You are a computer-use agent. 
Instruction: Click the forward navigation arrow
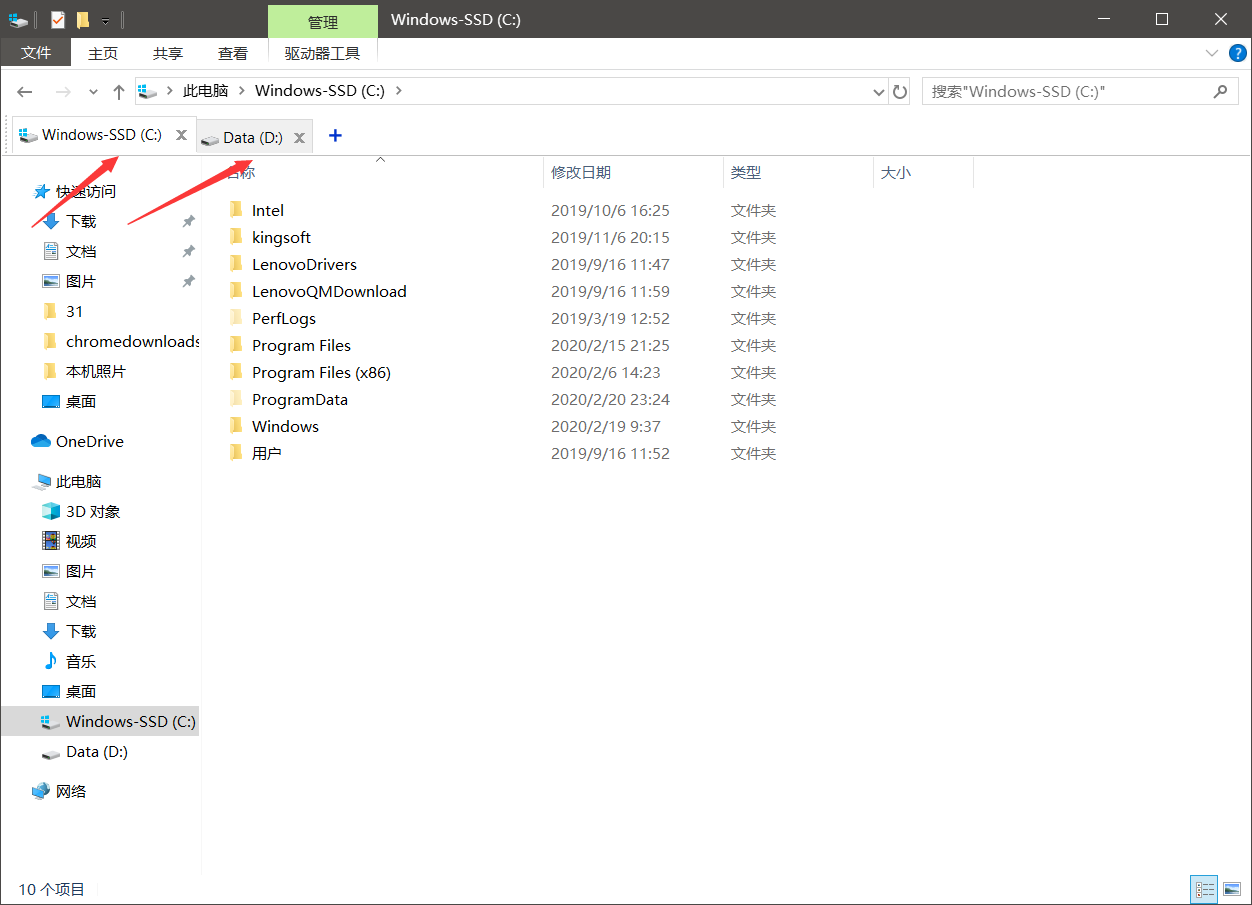pos(63,92)
